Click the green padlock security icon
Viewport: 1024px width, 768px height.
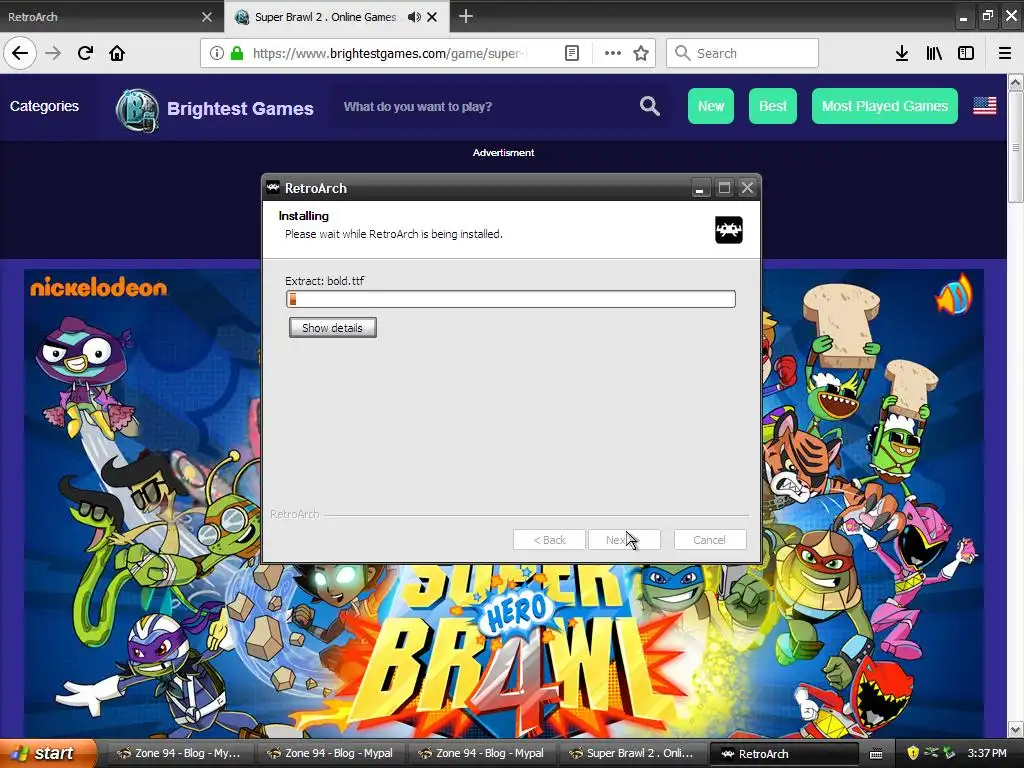(237, 53)
